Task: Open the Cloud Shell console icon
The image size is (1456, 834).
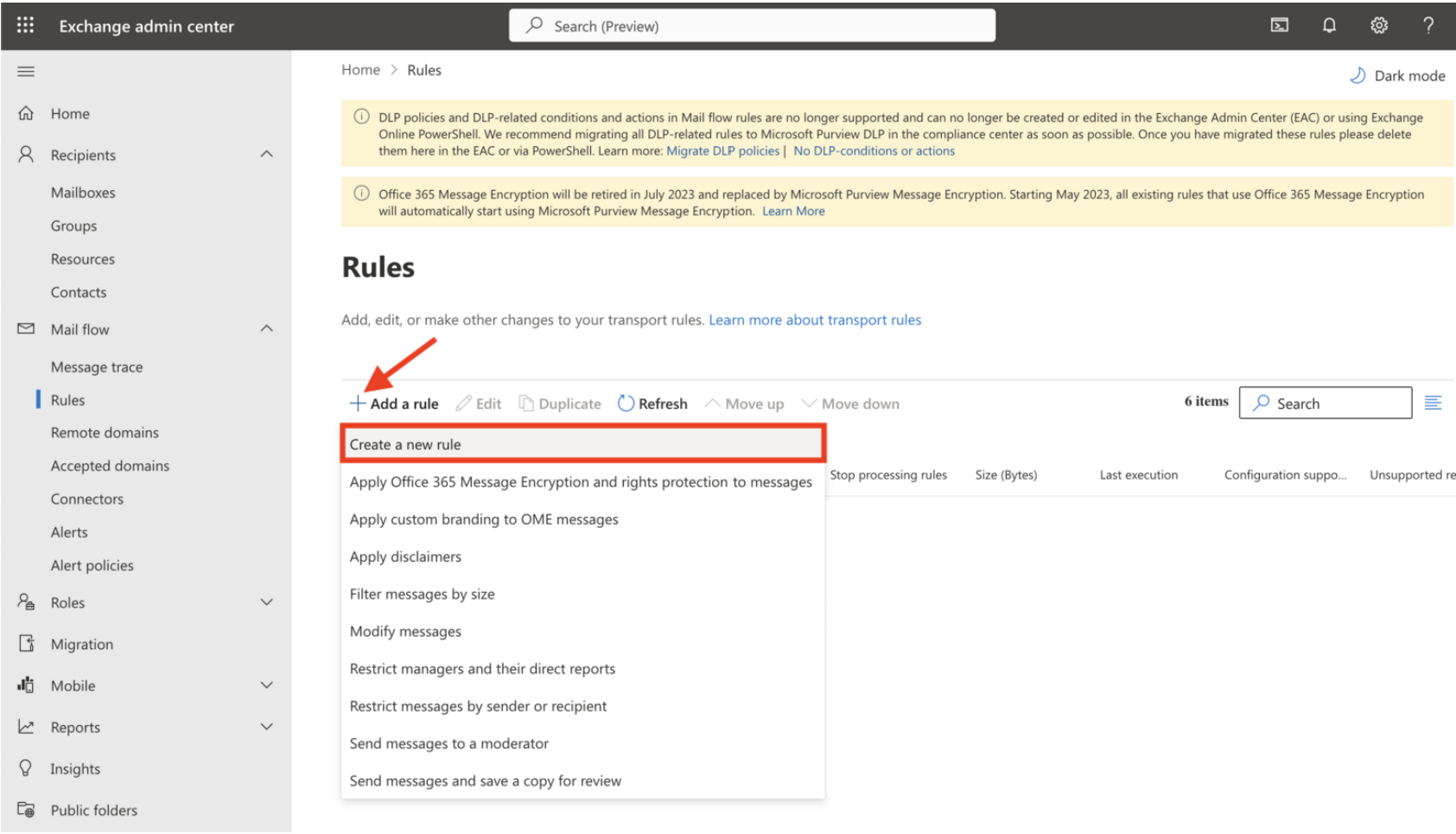Action: (1279, 25)
